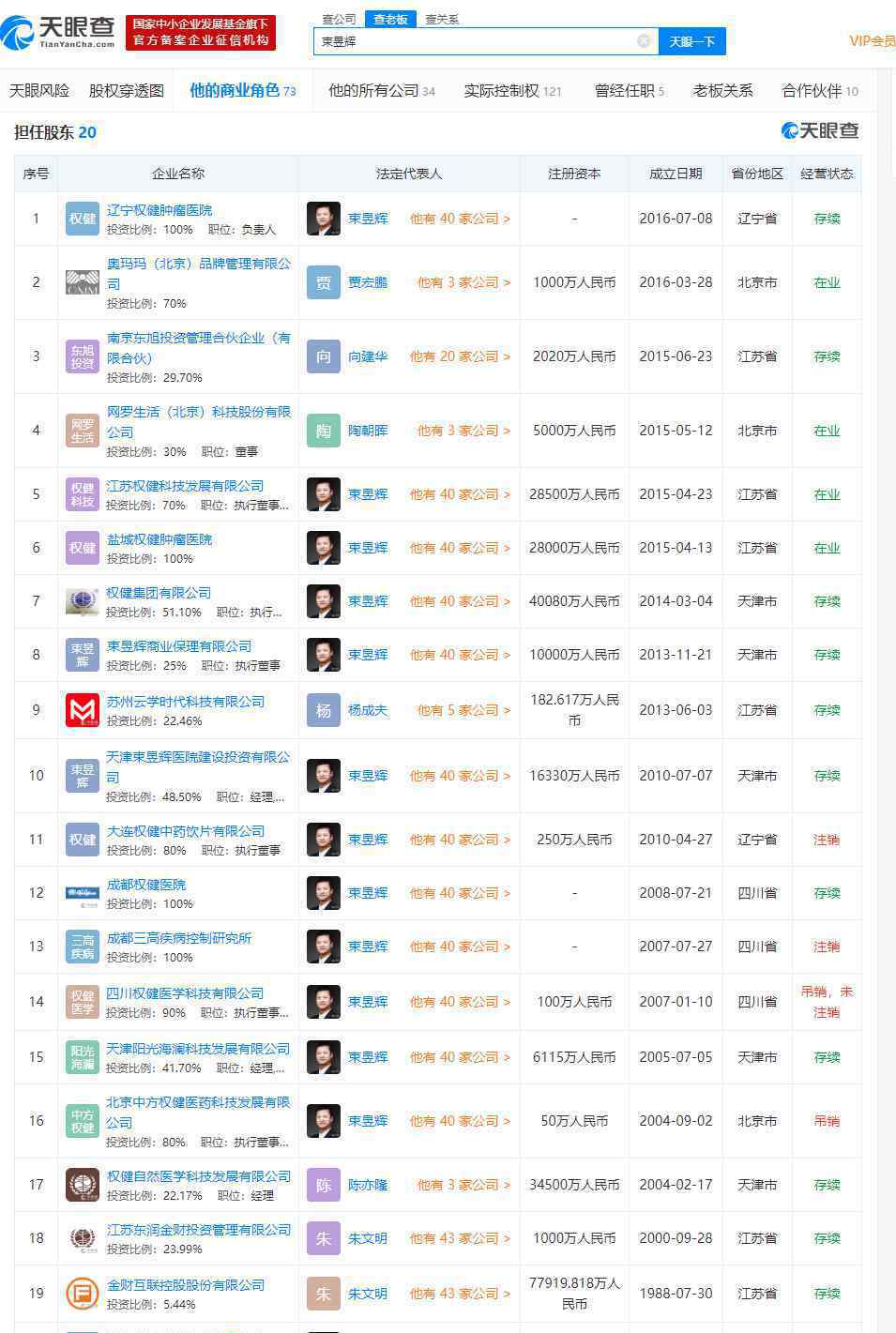Click 束昱辉's photo in the row for 辽宁权健肿瘤医院
Screen dimensions: 896x1333
click(324, 219)
